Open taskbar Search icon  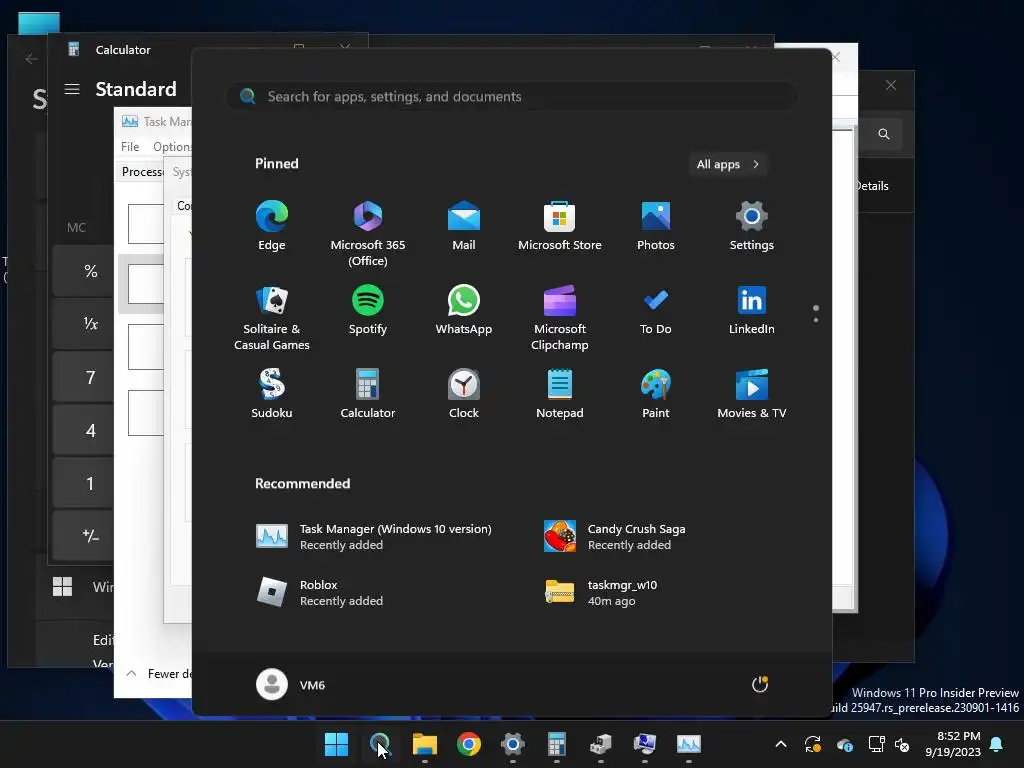click(380, 744)
